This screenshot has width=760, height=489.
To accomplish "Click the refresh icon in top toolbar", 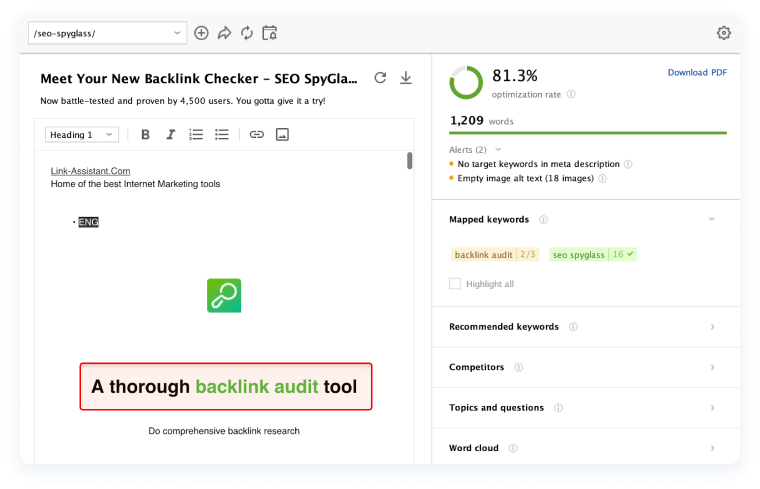I will (x=247, y=33).
